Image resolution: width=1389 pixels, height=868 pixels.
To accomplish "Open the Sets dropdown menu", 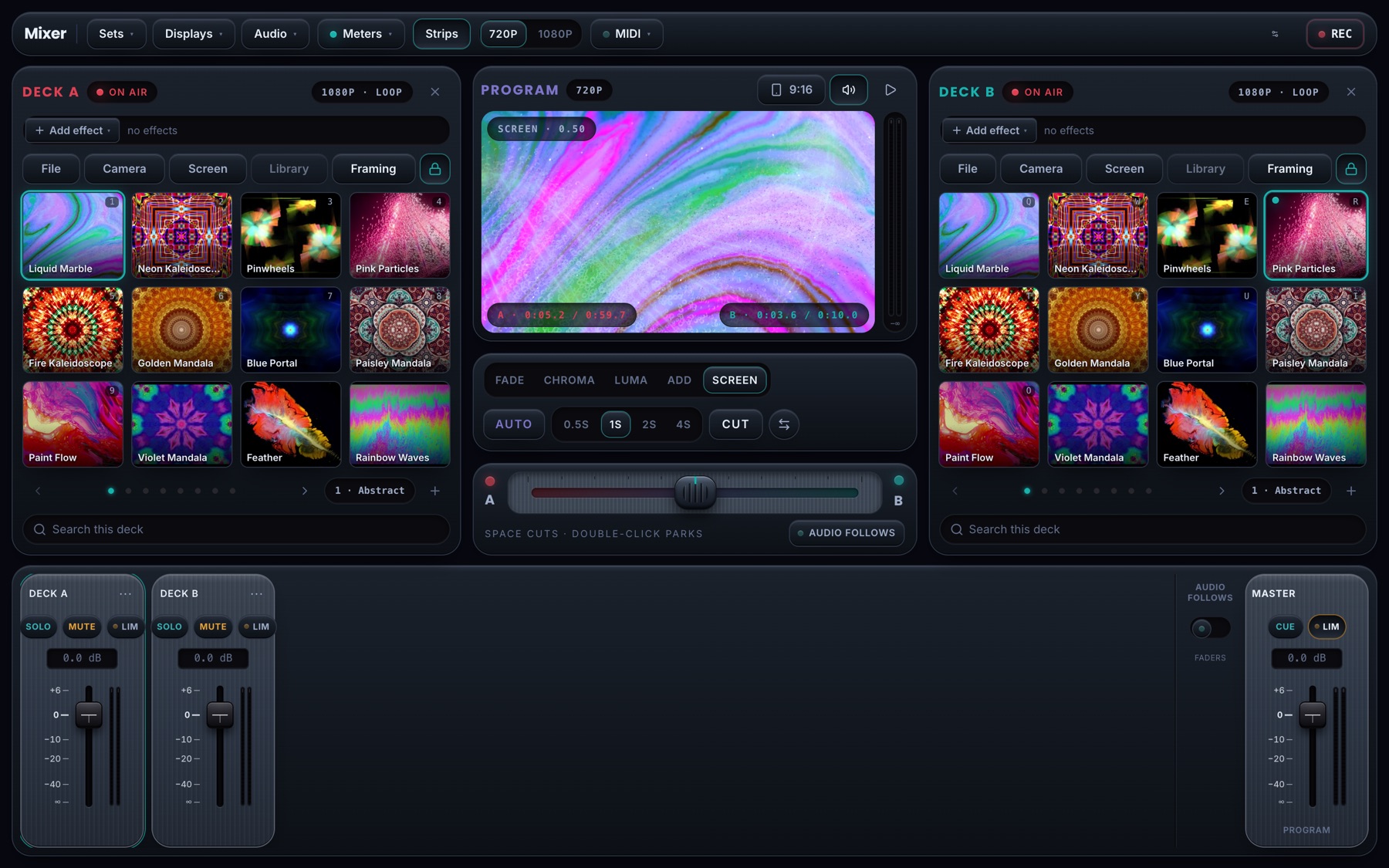I will click(x=116, y=34).
